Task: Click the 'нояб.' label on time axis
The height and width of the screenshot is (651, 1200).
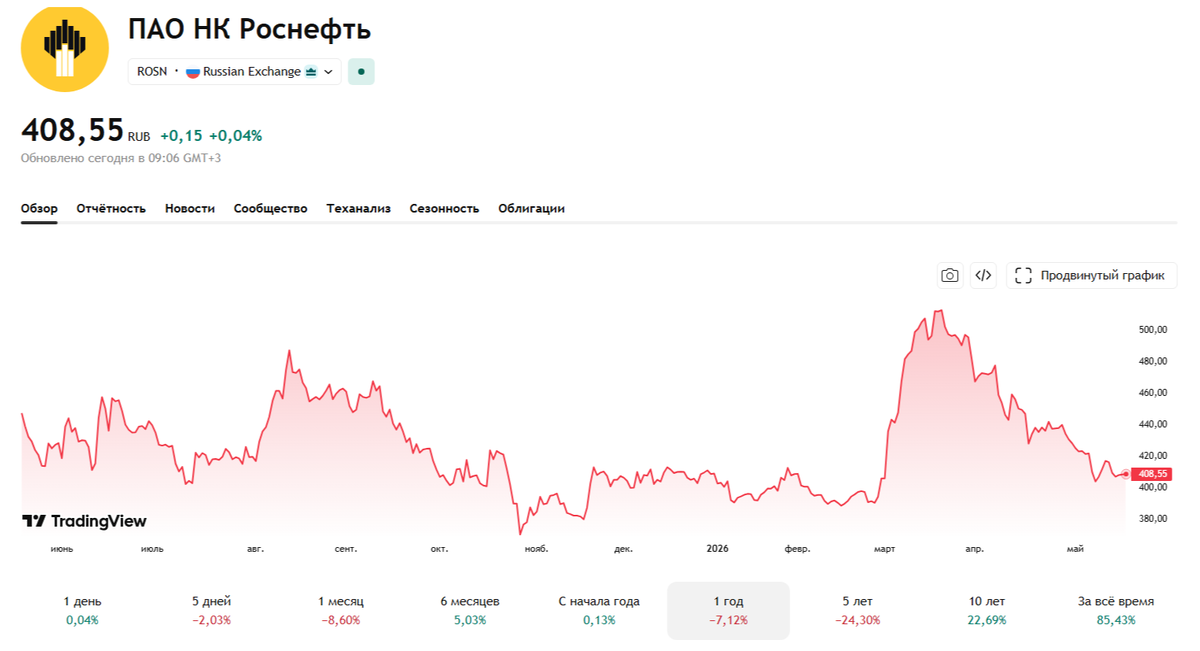Action: (537, 549)
